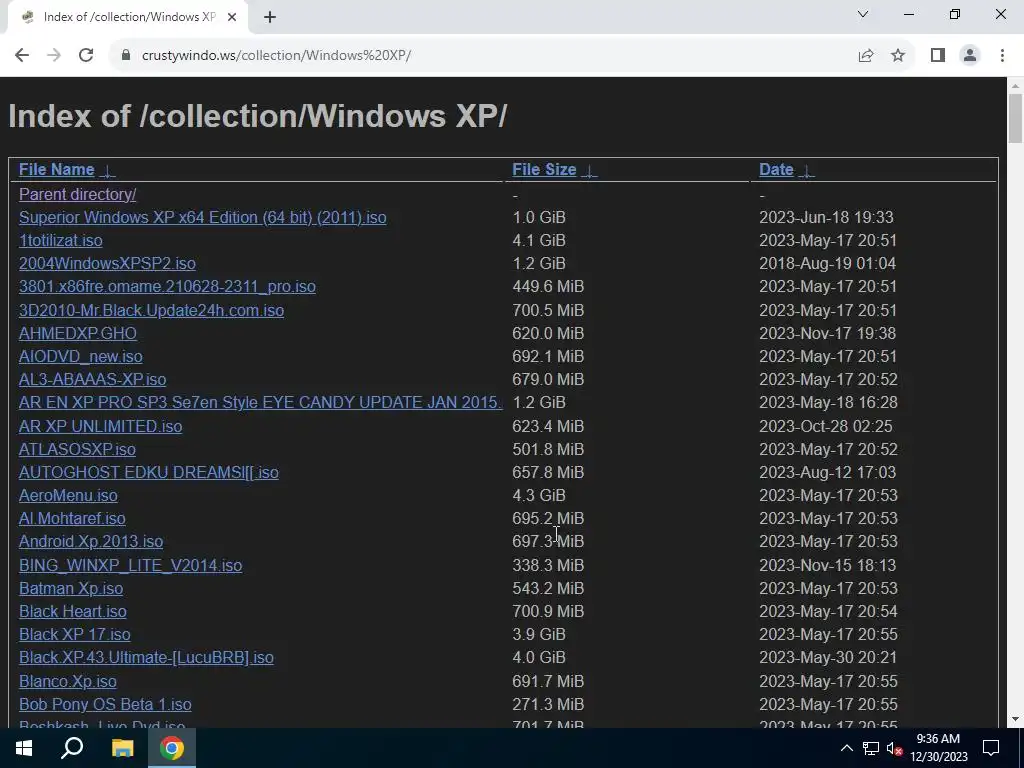The width and height of the screenshot is (1024, 768).
Task: Bookmark this page with the star
Action: [898, 55]
